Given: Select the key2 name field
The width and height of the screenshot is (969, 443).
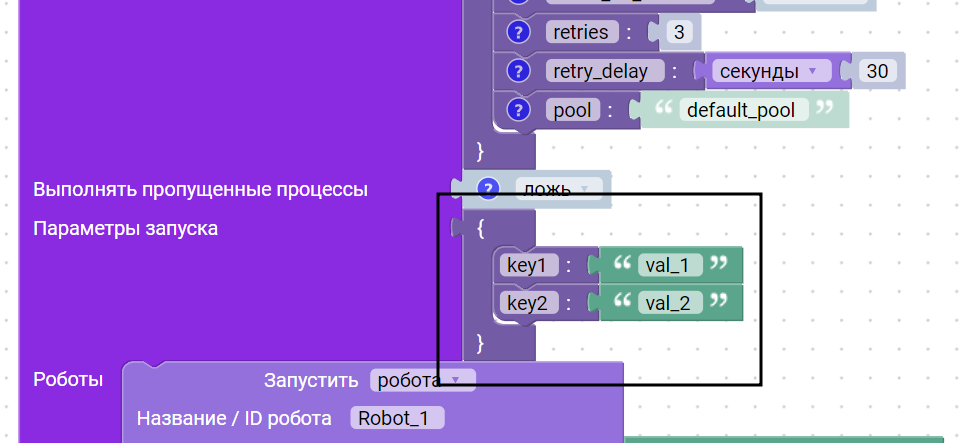Looking at the screenshot, I should [x=528, y=303].
